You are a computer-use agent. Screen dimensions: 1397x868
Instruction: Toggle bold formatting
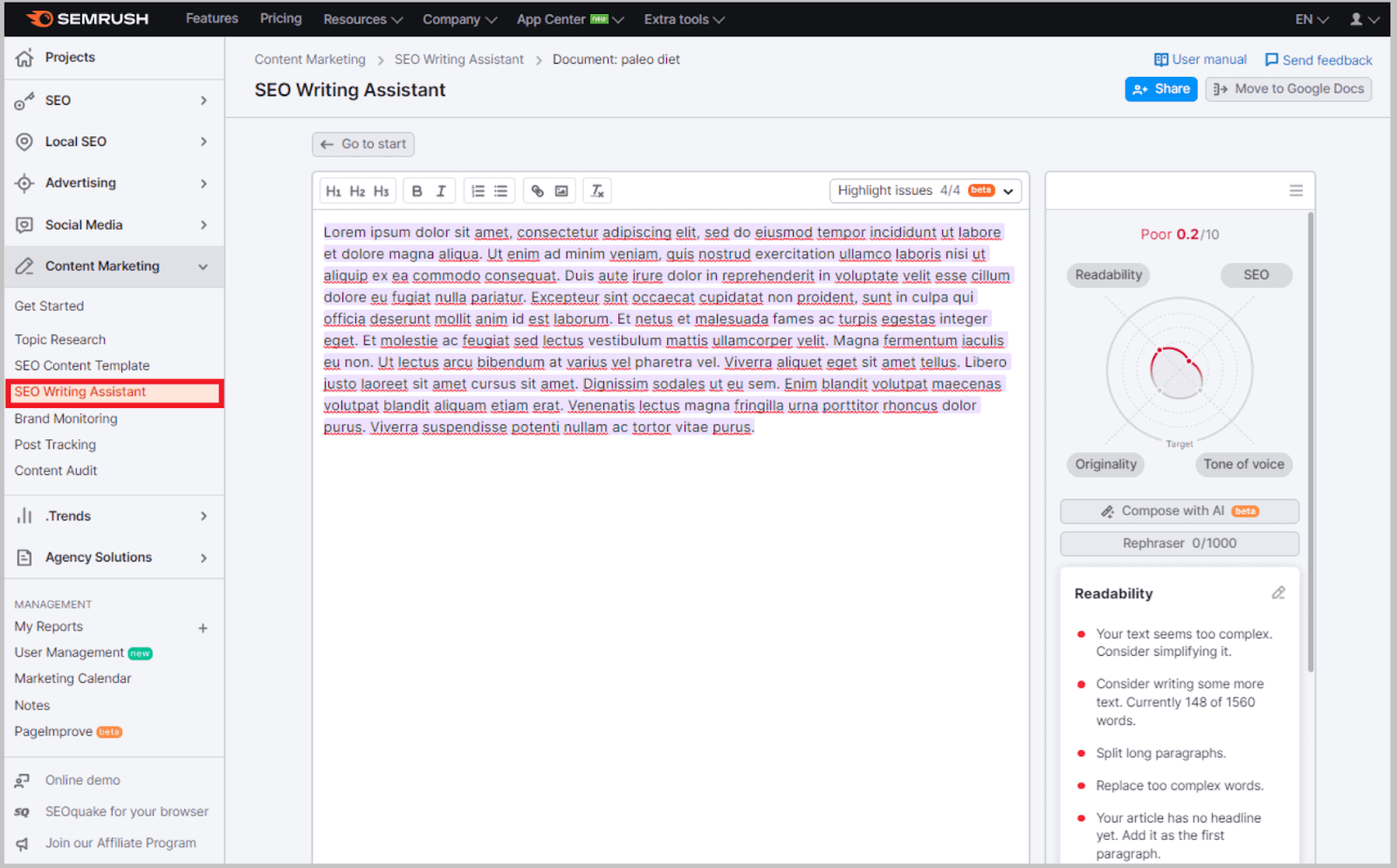click(417, 191)
